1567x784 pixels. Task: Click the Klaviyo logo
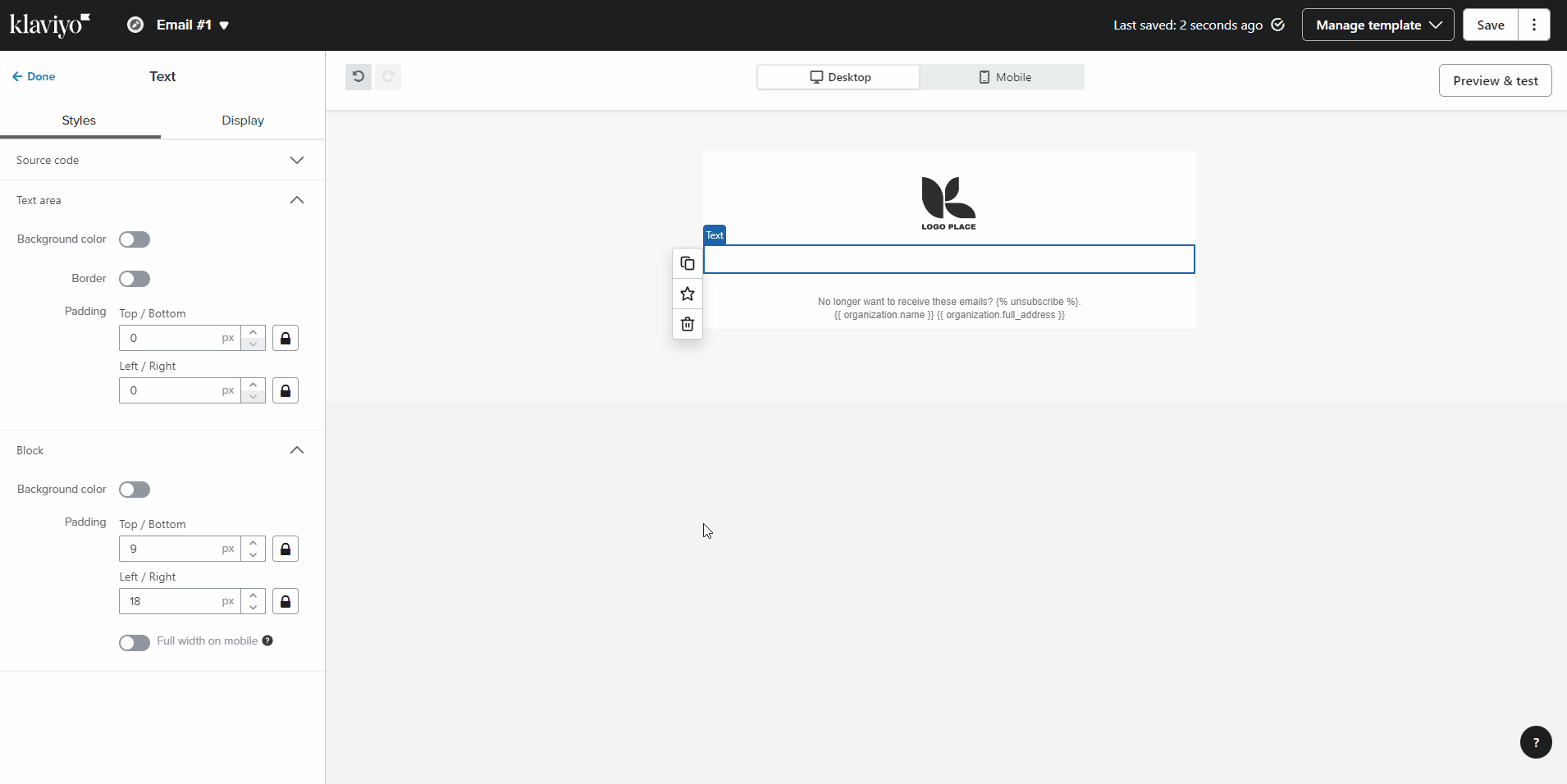50,25
